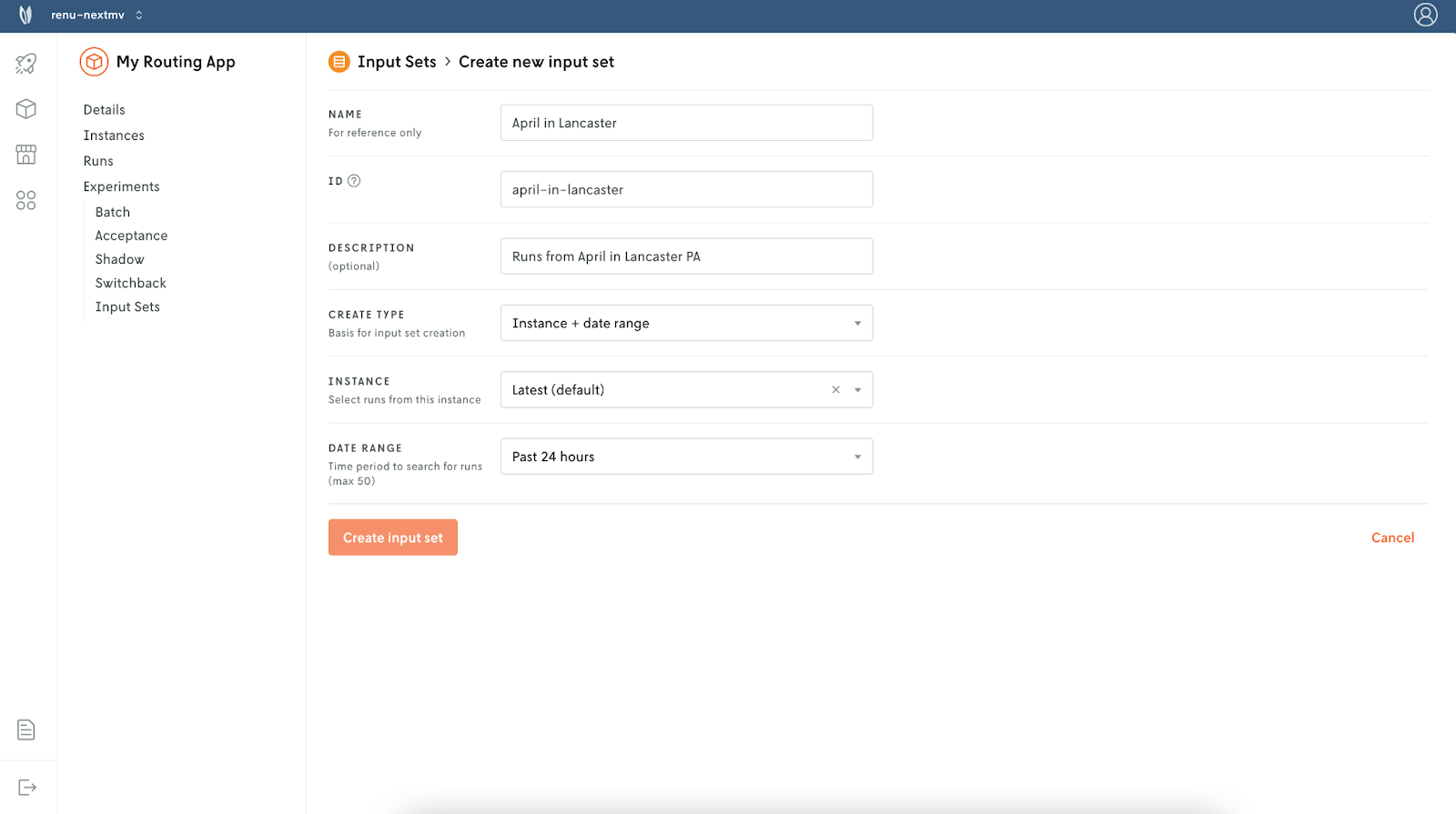Viewport: 1456px width, 814px height.
Task: Open user account profile icon
Action: (x=1426, y=15)
